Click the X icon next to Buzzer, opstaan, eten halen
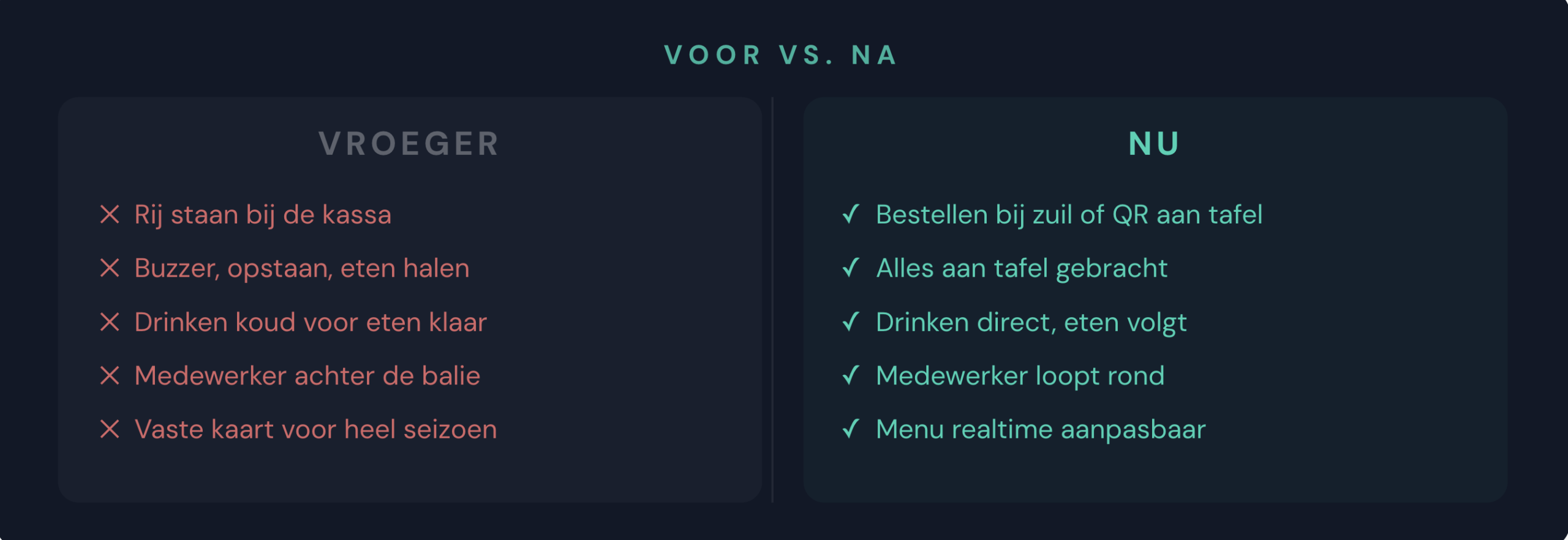This screenshot has width=1568, height=540. (110, 268)
